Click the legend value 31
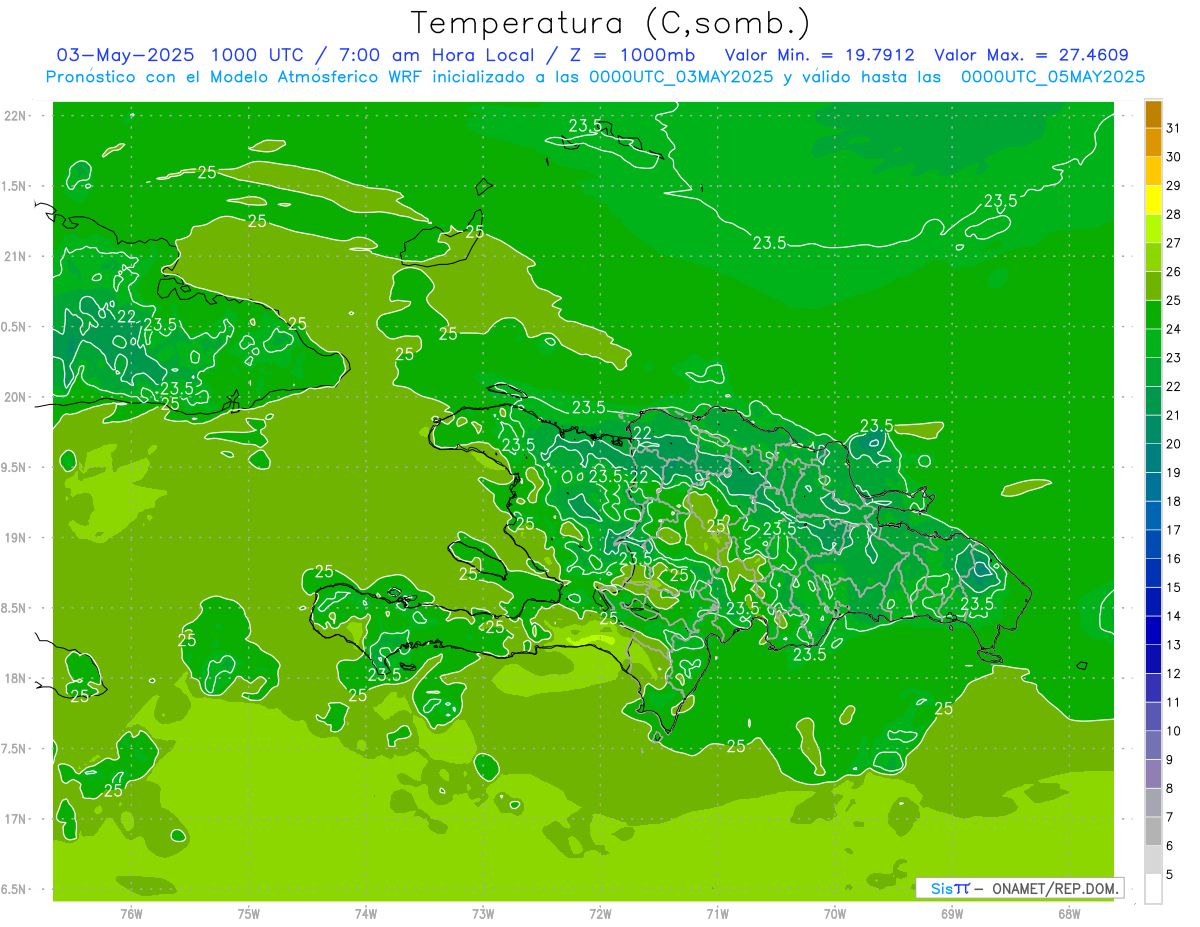The image size is (1200, 927). click(1173, 128)
